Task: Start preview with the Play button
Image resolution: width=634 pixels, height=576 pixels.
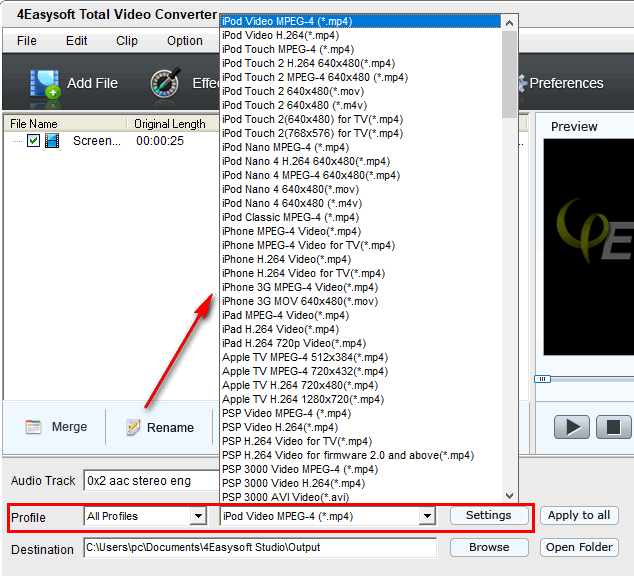Action: pyautogui.click(x=572, y=427)
